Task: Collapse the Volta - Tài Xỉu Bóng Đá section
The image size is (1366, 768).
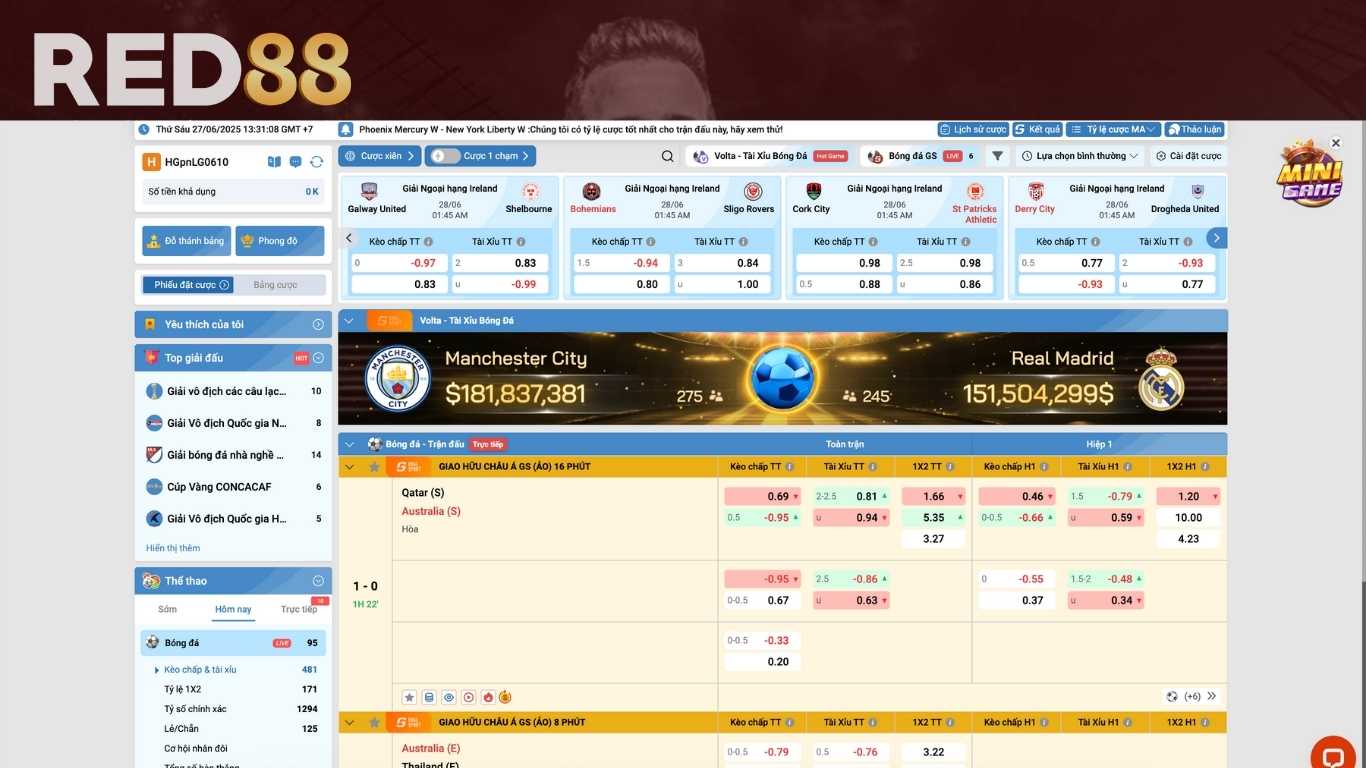Action: pyautogui.click(x=349, y=321)
